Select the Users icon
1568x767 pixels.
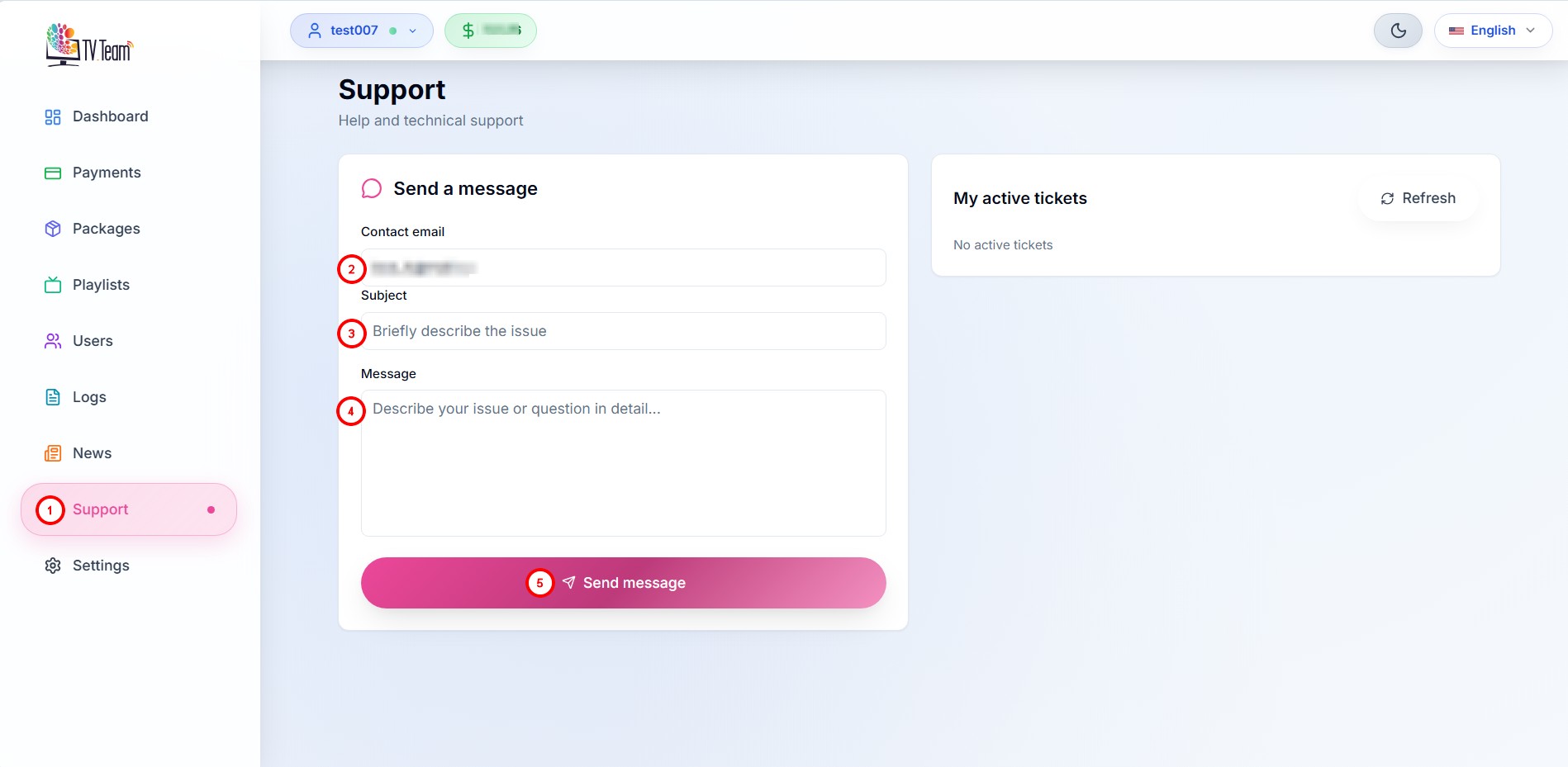point(52,340)
